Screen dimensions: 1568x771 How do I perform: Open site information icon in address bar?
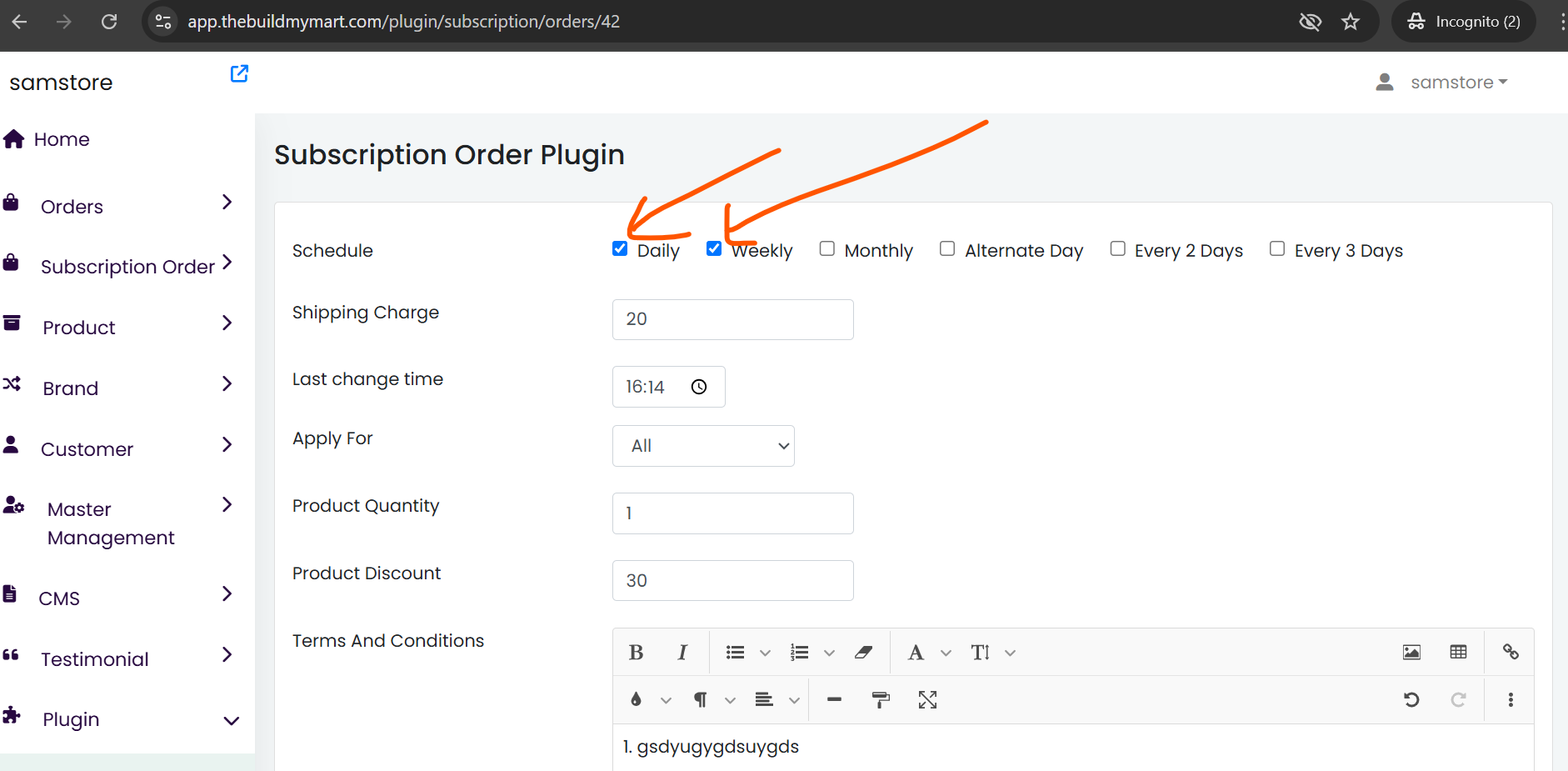[163, 22]
